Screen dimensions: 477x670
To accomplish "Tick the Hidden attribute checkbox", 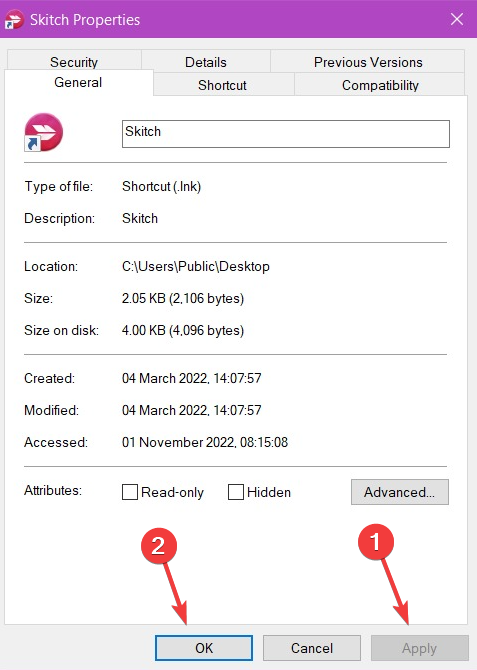I will pos(236,492).
